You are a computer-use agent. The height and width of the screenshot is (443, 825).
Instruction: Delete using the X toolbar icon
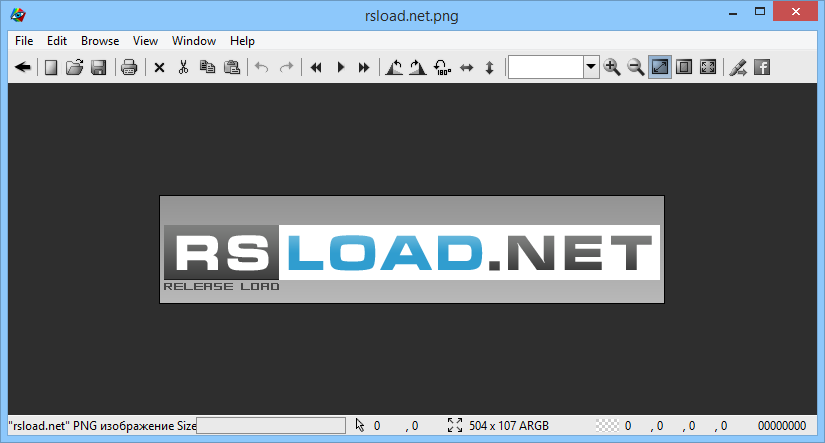159,67
